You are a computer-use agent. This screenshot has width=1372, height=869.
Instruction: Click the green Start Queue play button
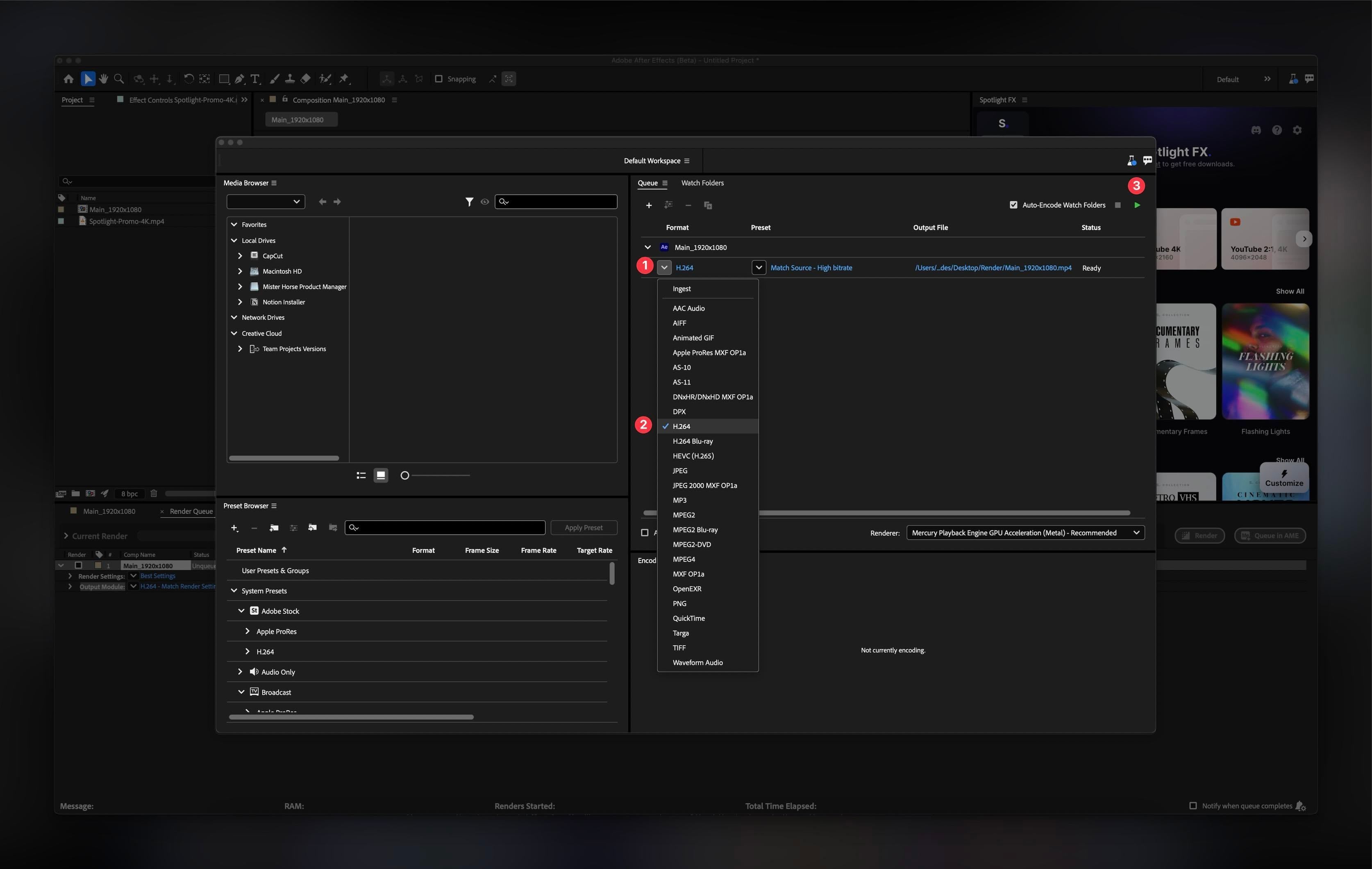click(1137, 205)
